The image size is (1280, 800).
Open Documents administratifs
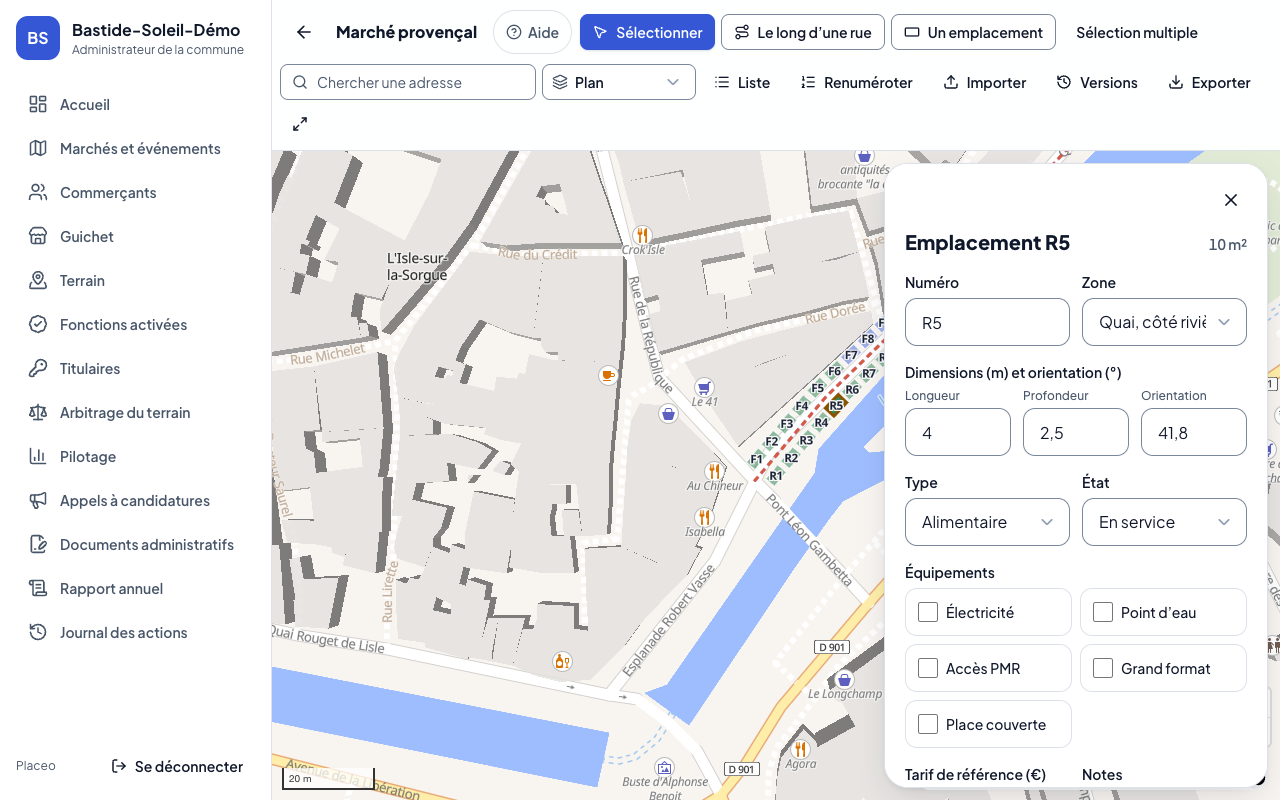(135, 544)
